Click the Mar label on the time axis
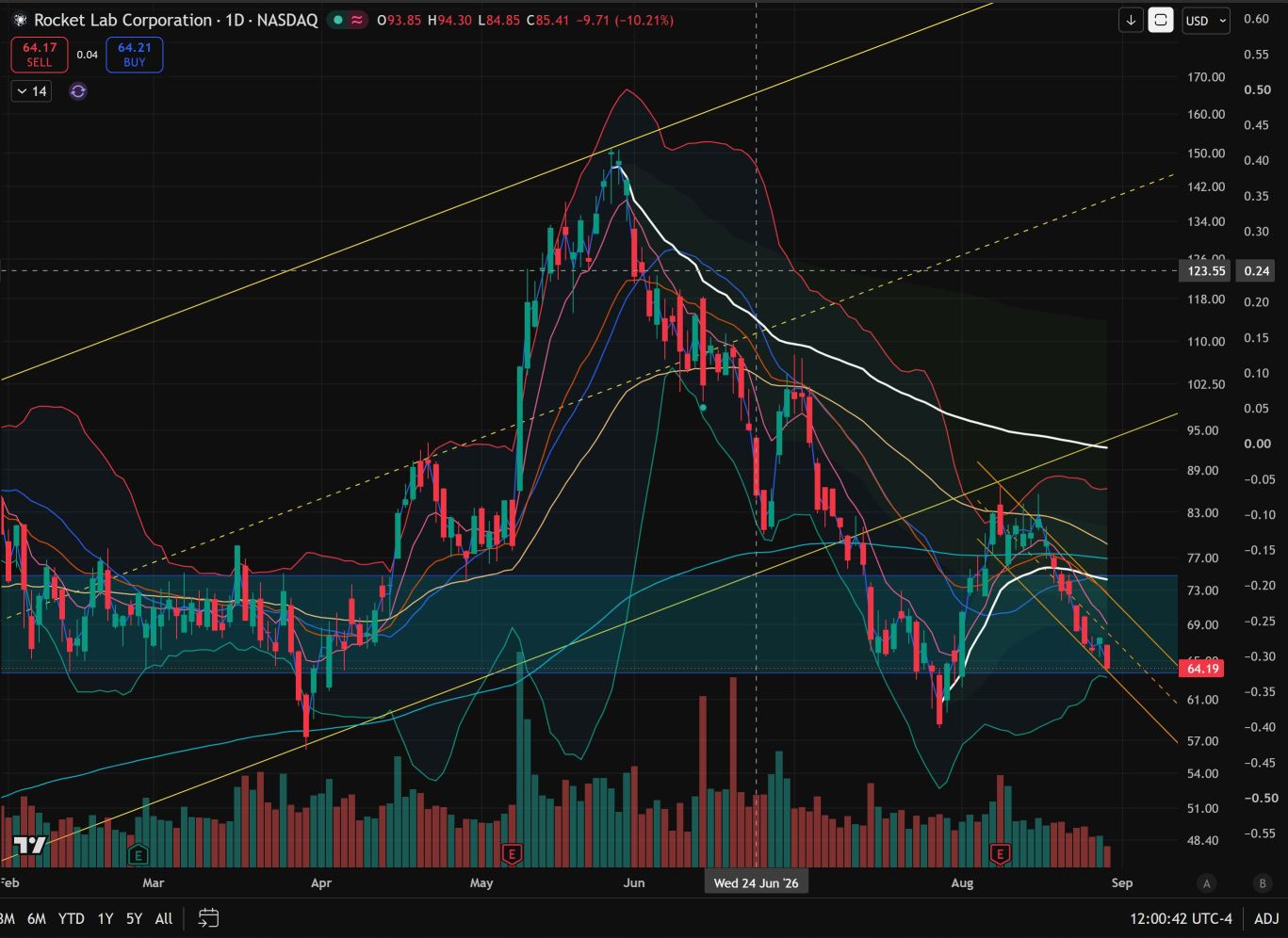Viewport: 1288px width, 938px height. [x=153, y=883]
